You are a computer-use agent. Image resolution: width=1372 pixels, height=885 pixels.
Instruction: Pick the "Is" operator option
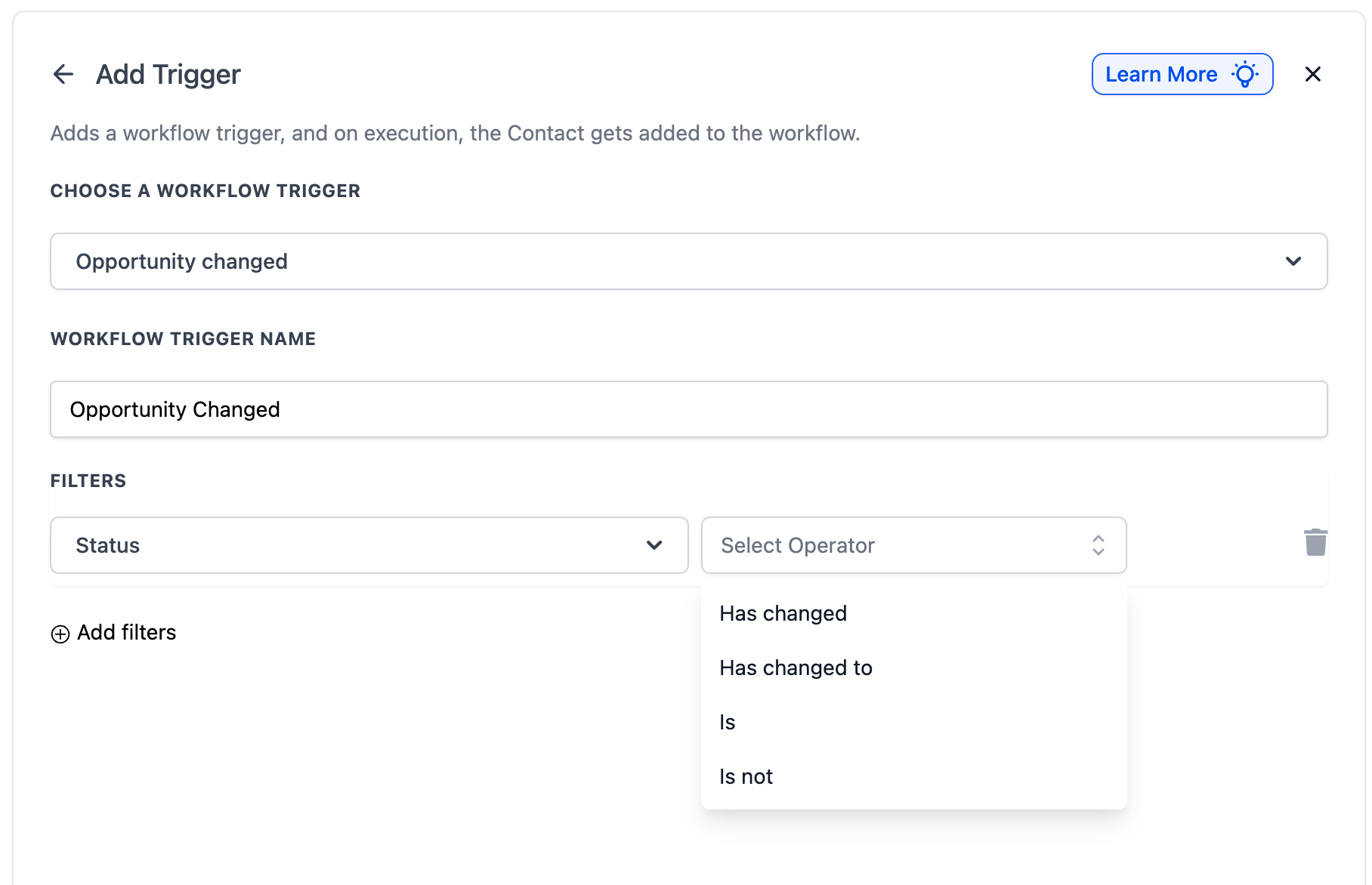pos(728,722)
